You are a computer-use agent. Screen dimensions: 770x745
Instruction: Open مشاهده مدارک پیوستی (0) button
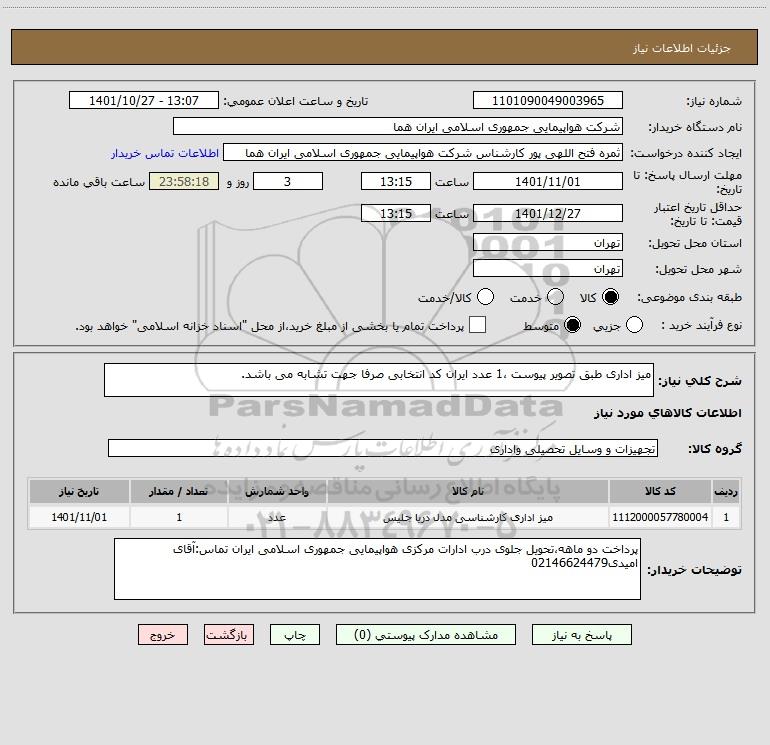(426, 635)
